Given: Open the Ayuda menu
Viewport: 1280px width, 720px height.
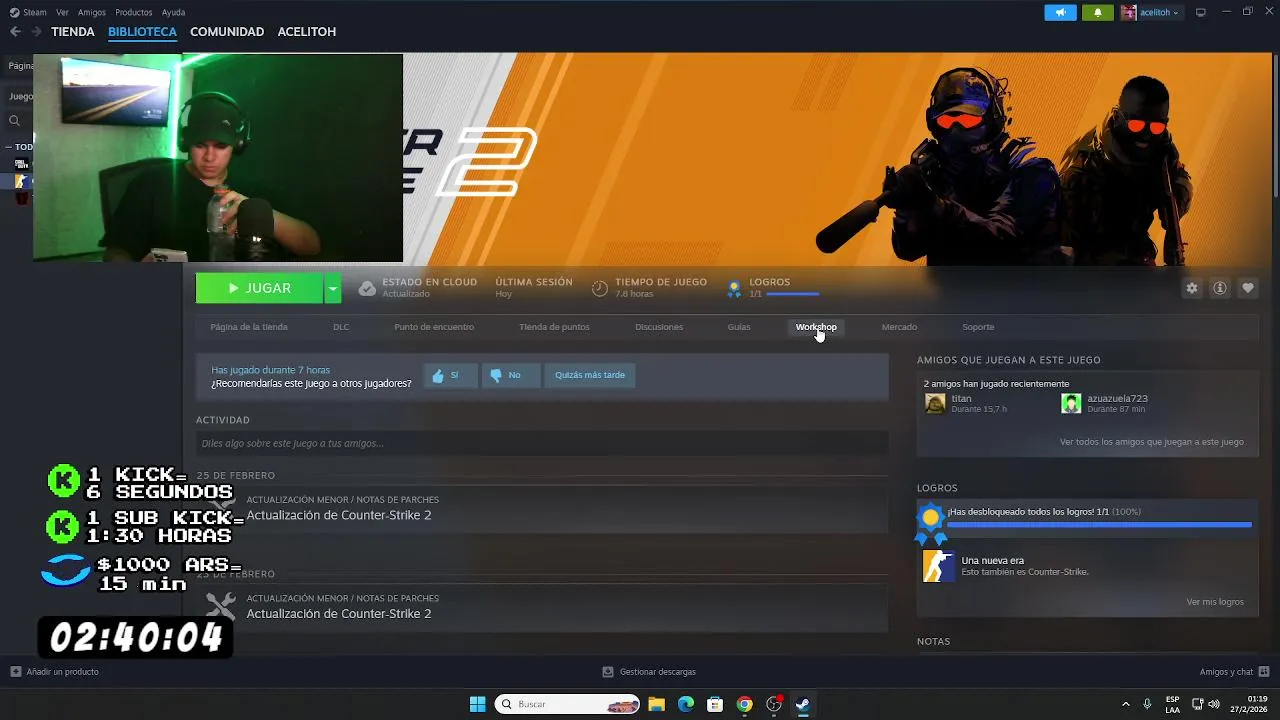Looking at the screenshot, I should [x=173, y=12].
